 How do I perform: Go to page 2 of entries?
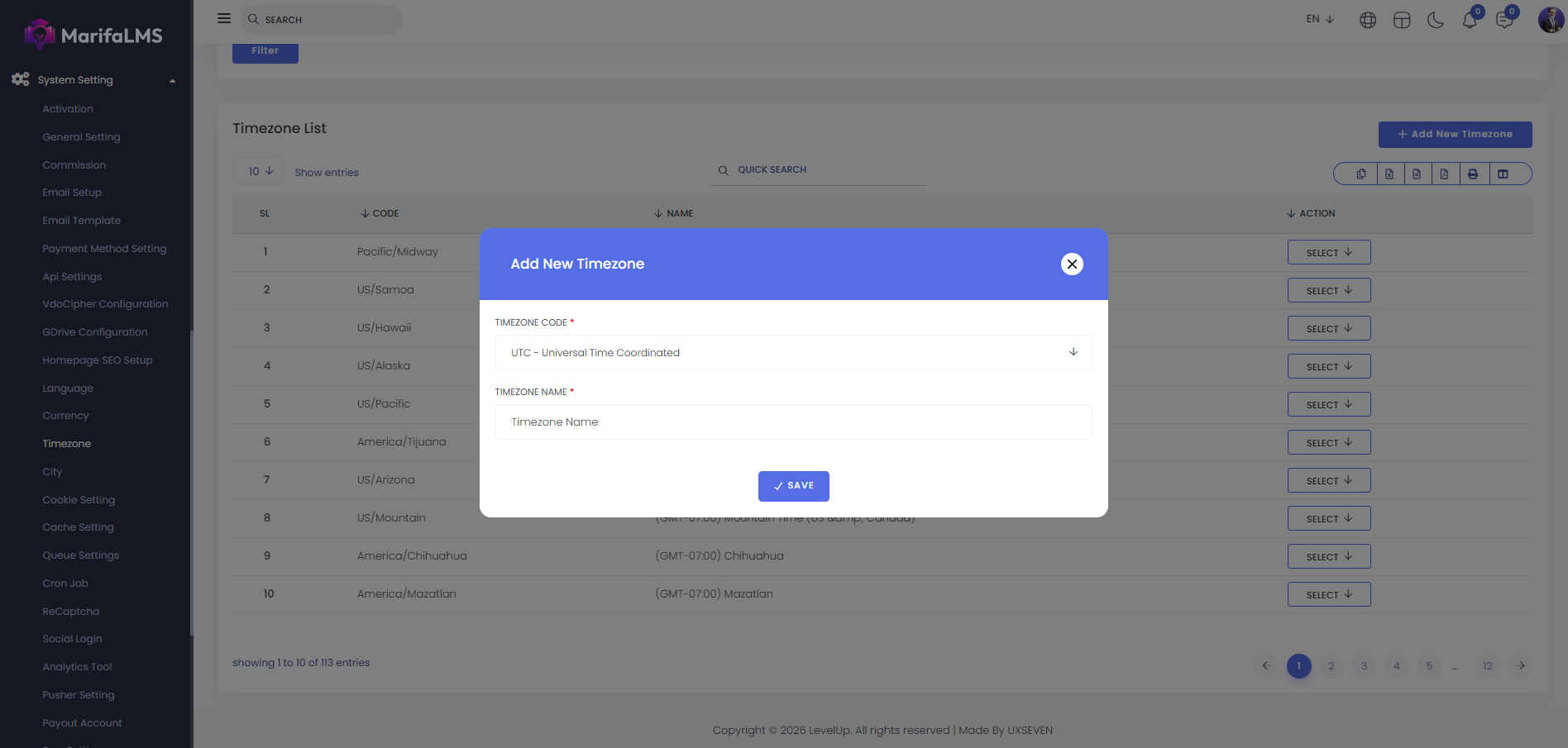pos(1331,666)
